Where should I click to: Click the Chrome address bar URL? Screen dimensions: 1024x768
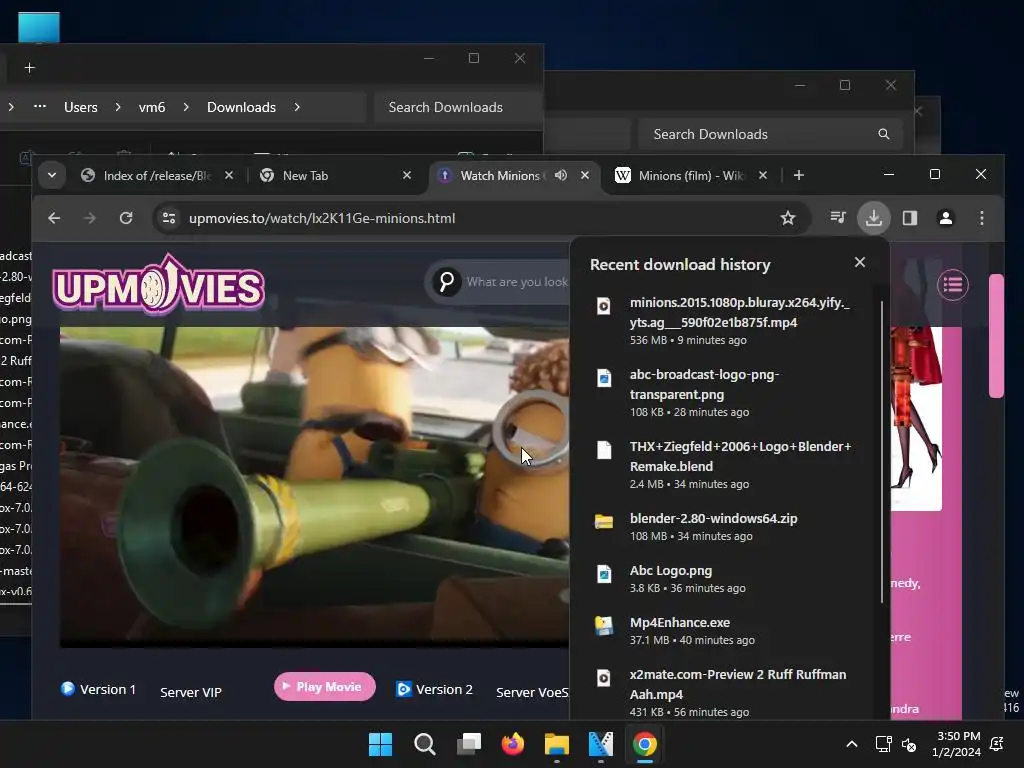tap(322, 218)
